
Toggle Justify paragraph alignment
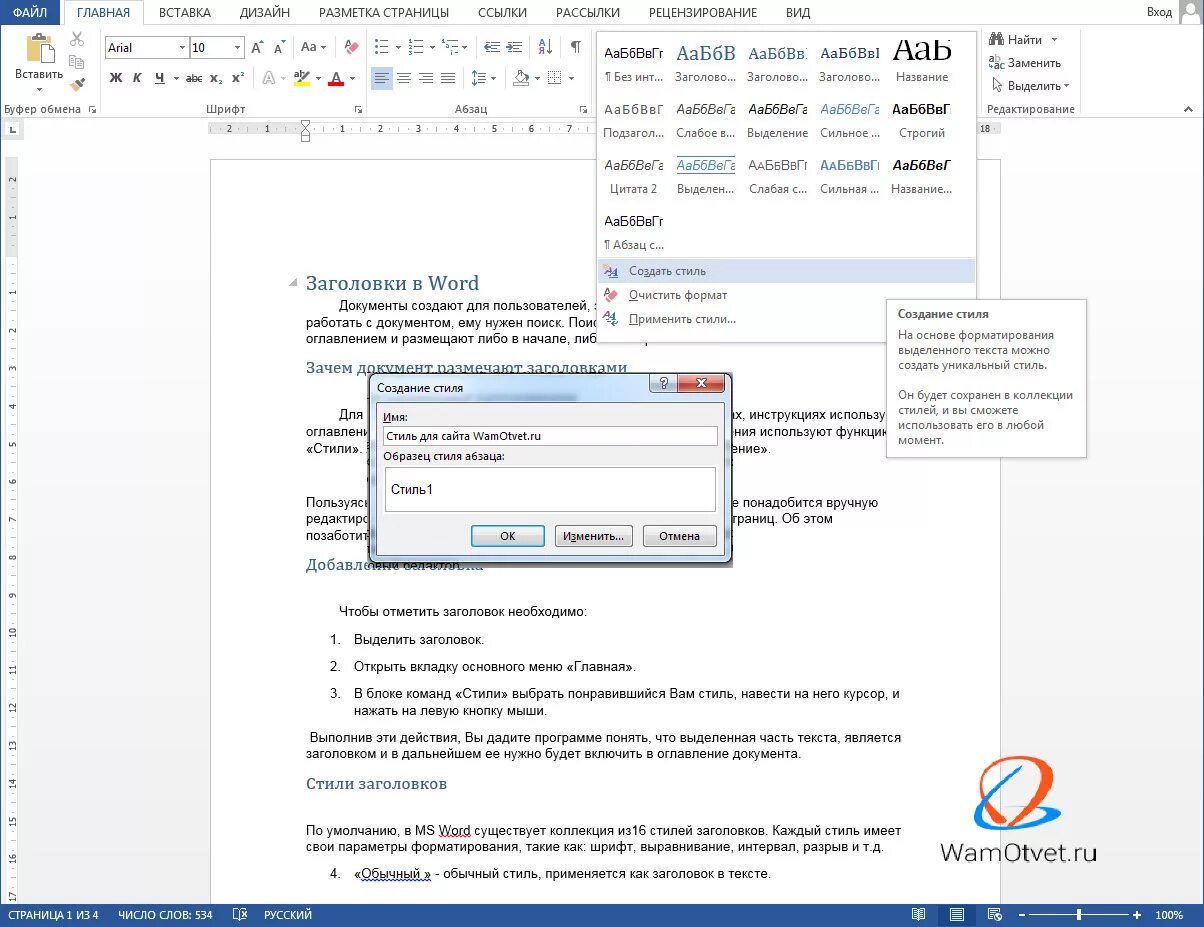(x=447, y=78)
